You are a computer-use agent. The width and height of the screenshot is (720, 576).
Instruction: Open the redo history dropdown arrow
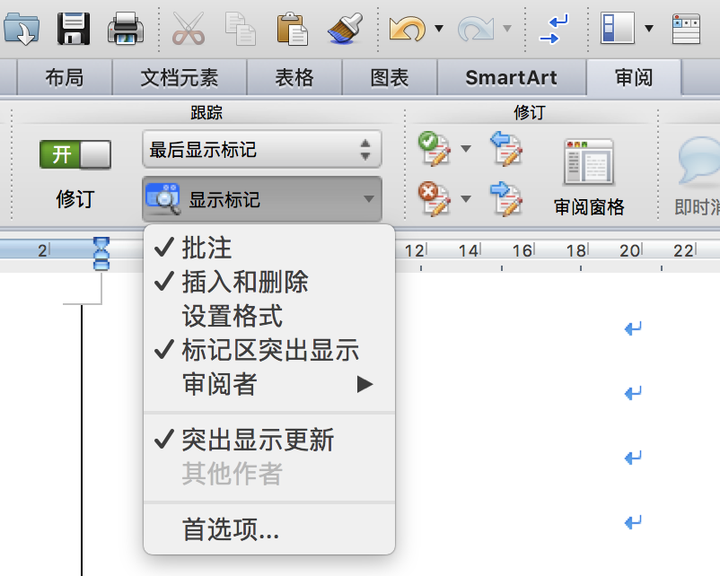point(507,28)
